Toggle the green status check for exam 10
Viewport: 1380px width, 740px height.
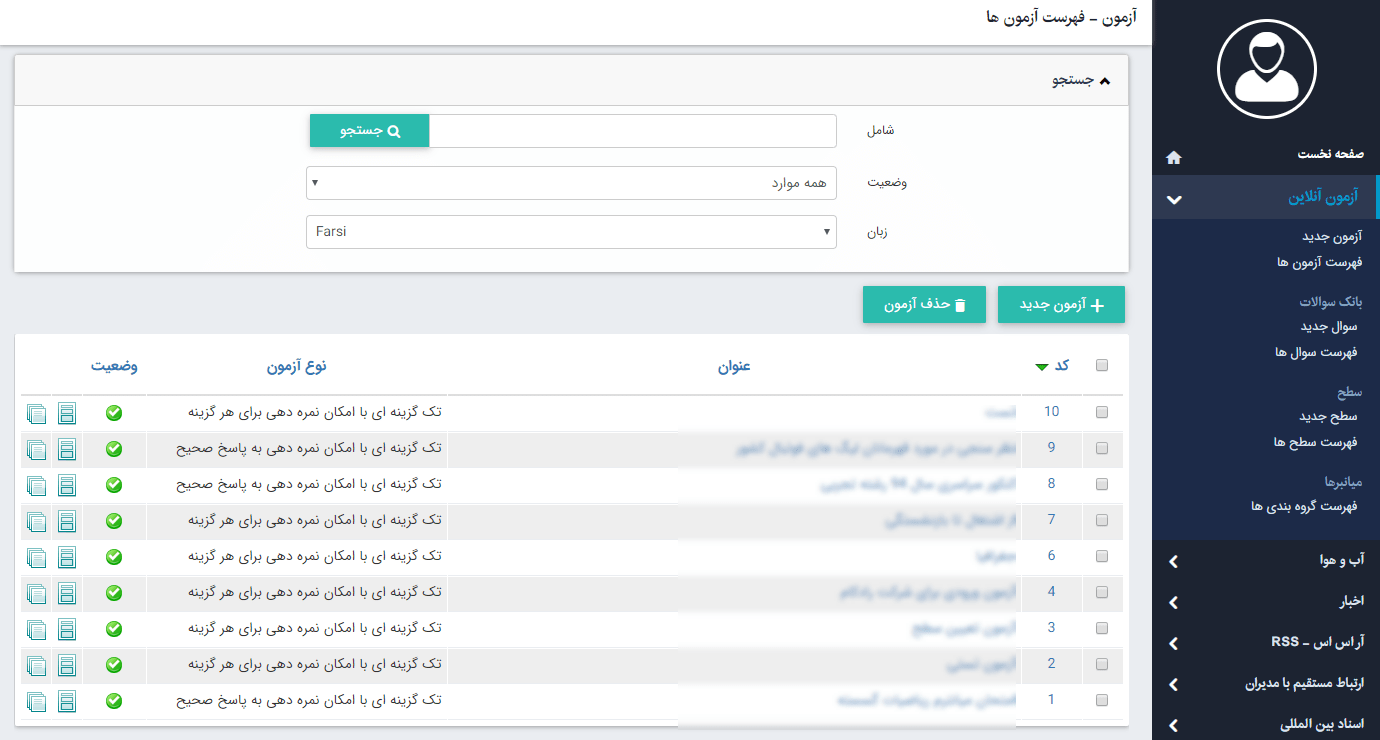click(x=114, y=412)
